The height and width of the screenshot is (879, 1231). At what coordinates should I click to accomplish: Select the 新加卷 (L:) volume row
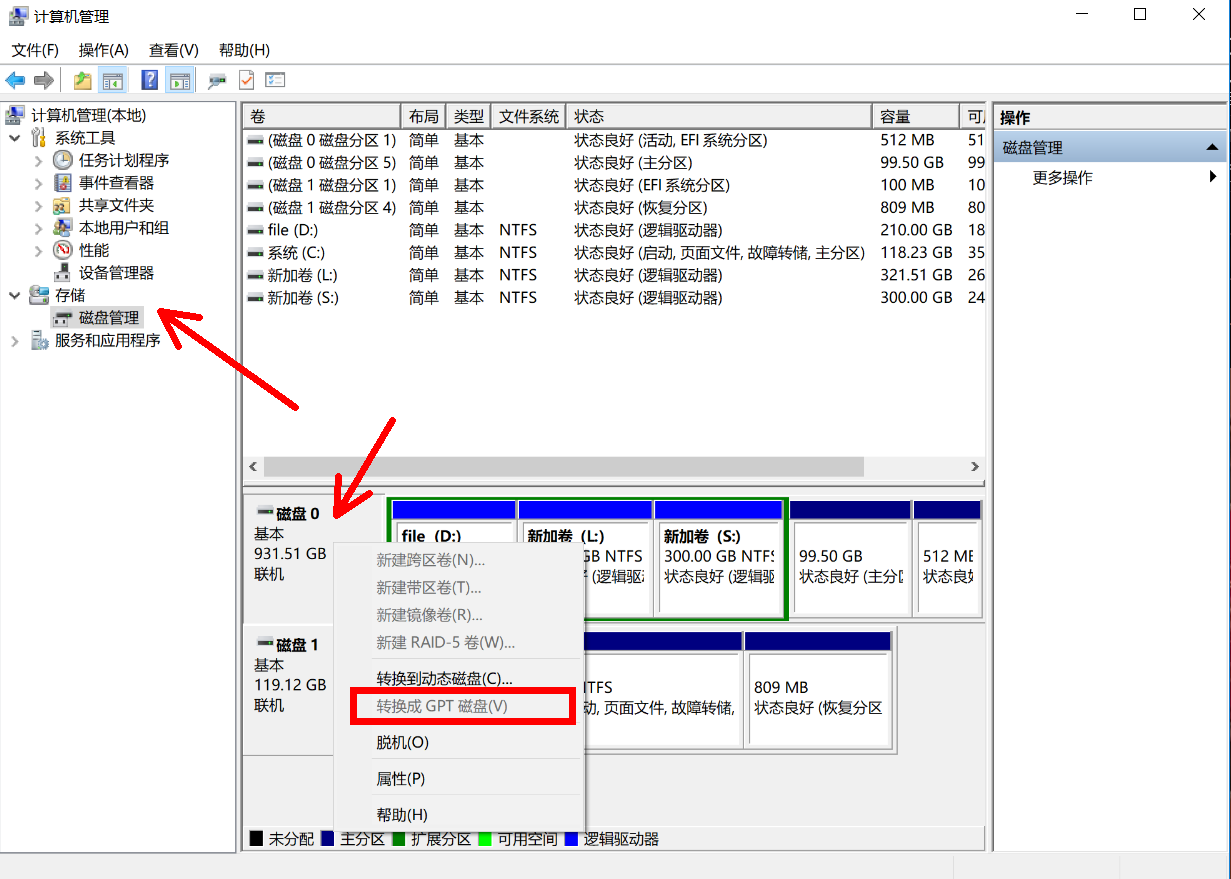pos(614,275)
